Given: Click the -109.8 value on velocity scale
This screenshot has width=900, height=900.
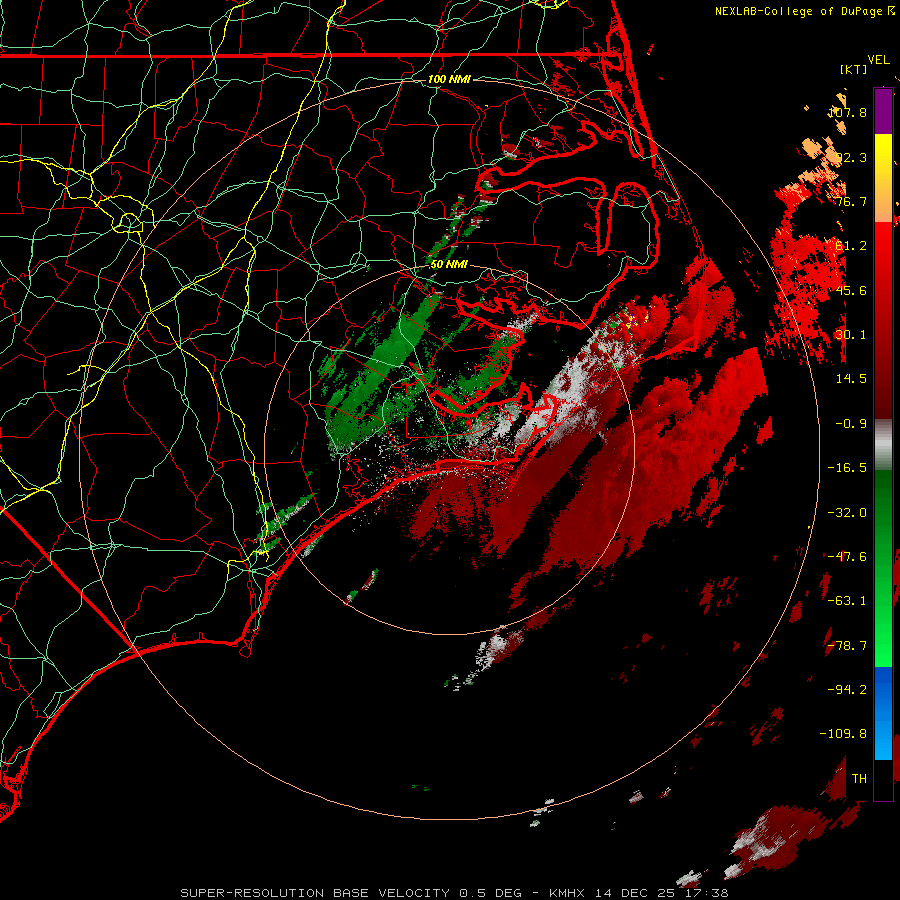Looking at the screenshot, I should pos(843,734).
